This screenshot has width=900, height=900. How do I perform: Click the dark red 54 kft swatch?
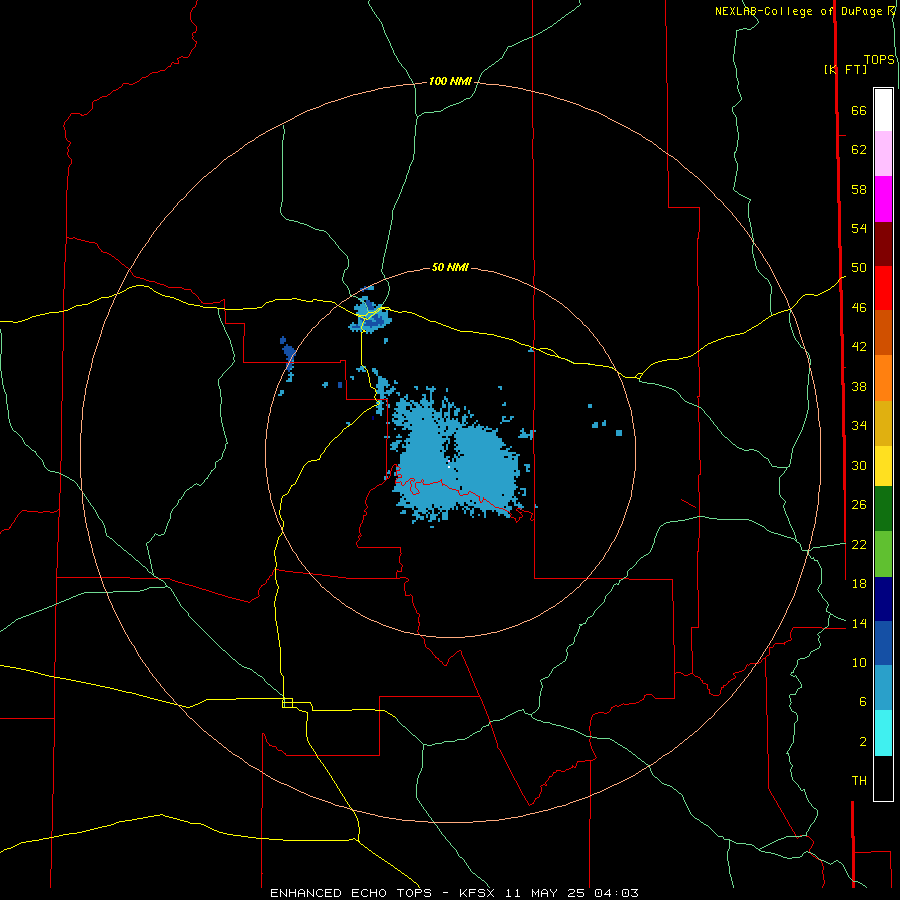tap(883, 244)
